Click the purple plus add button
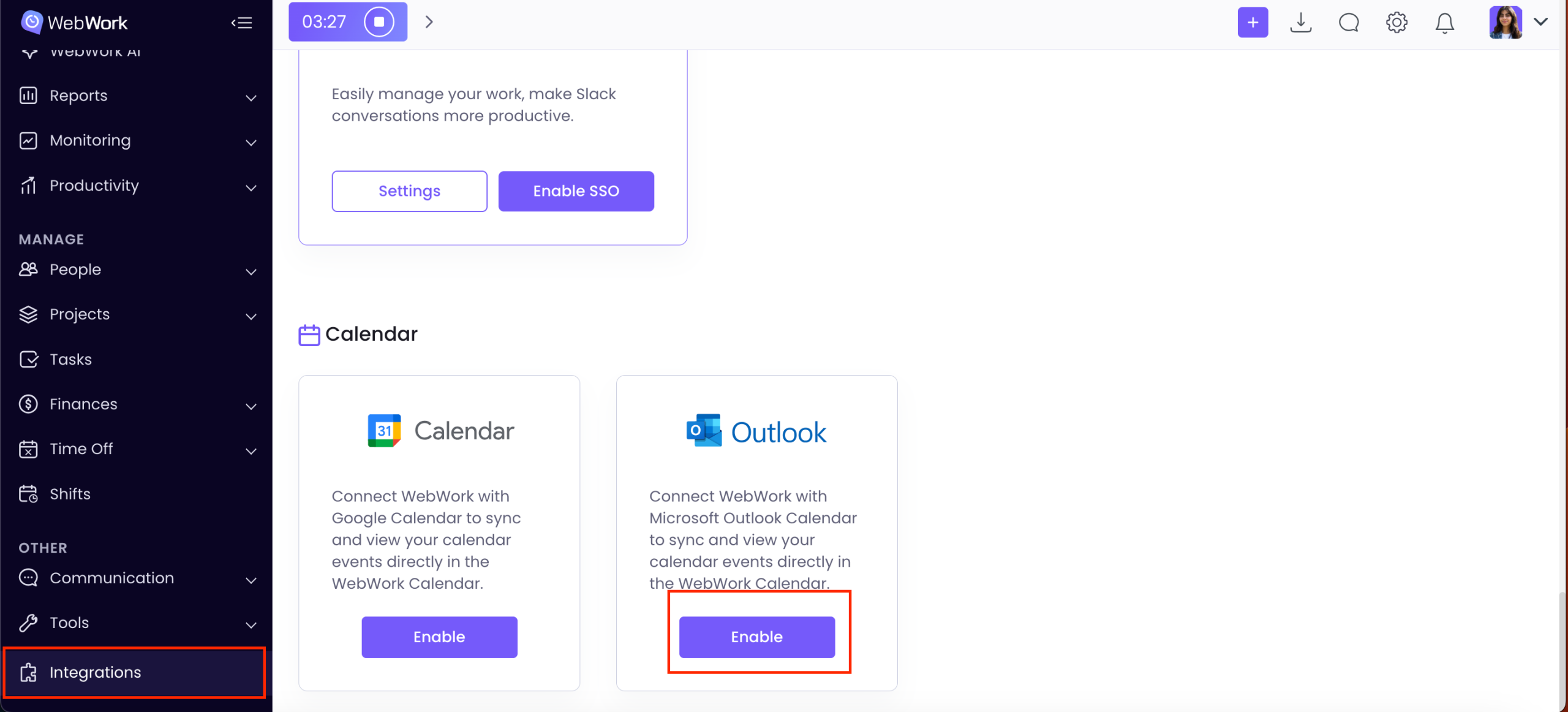This screenshot has width=1568, height=712. [1253, 23]
